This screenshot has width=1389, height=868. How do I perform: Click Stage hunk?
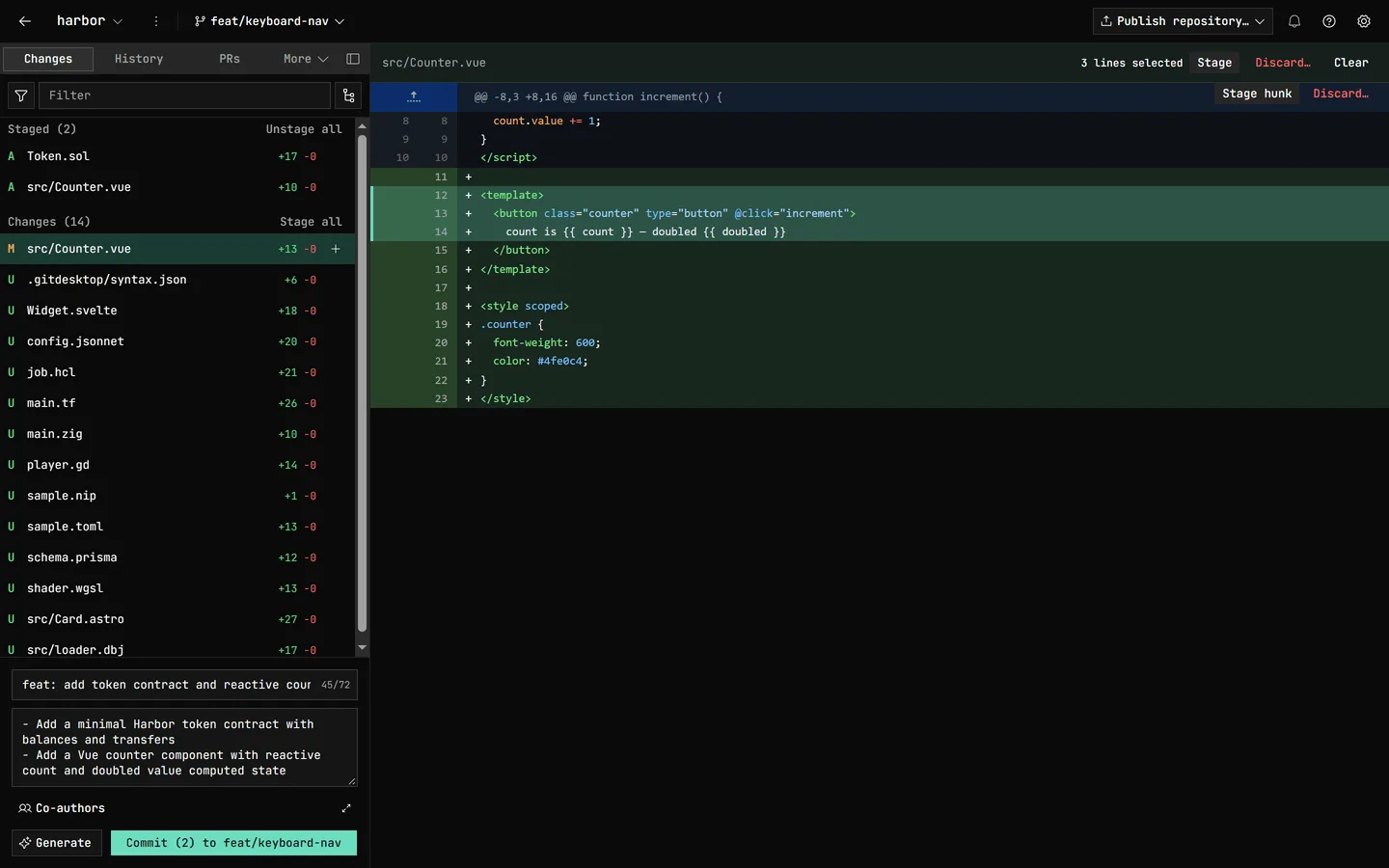click(1257, 94)
